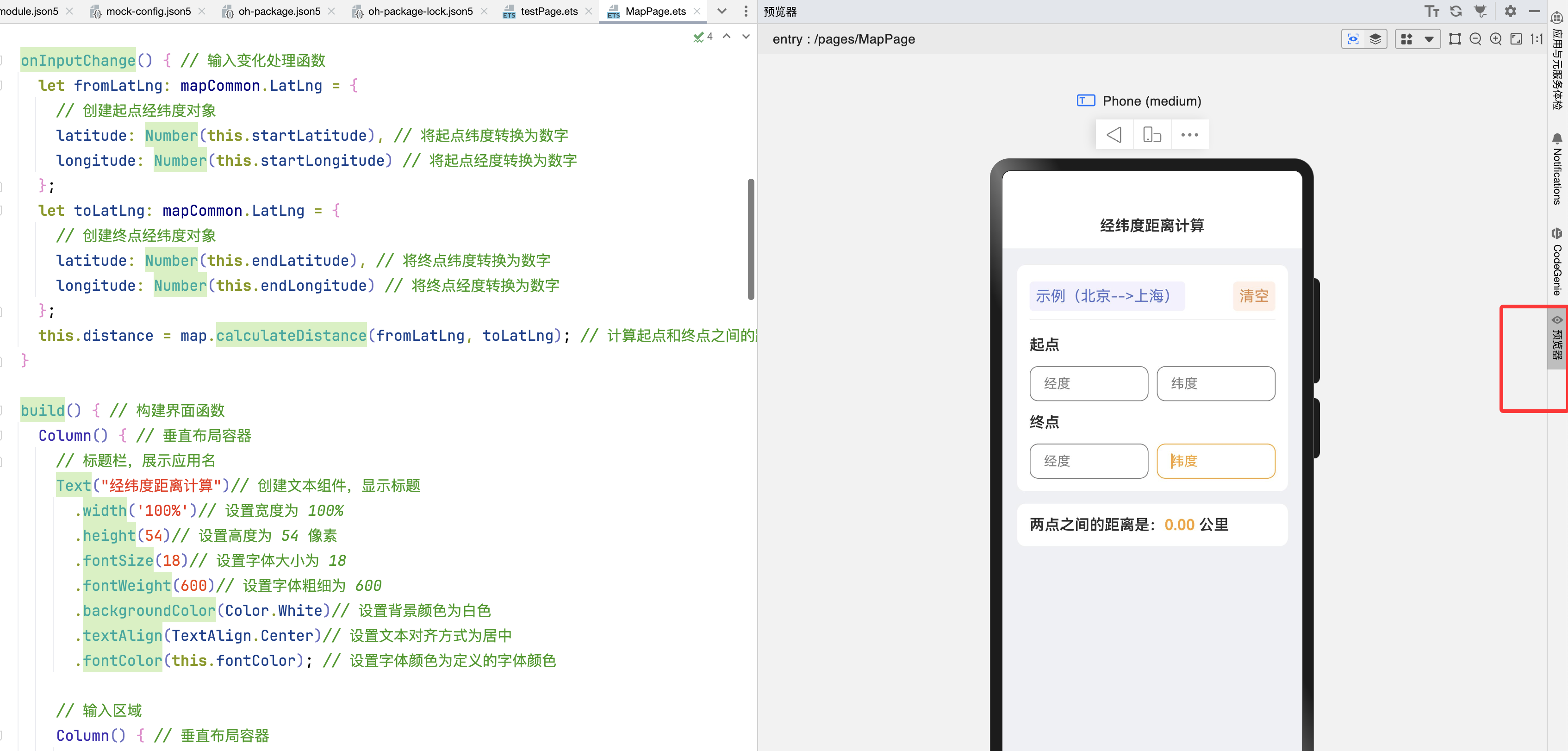Open the device three-dots more menu
The height and width of the screenshot is (751, 1568).
[1189, 135]
